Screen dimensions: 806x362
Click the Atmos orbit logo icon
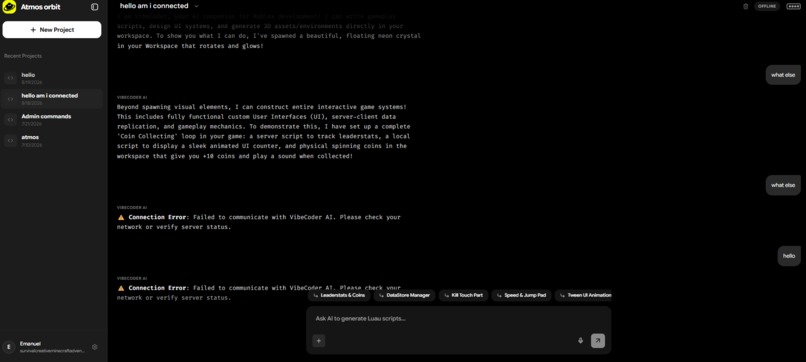10,7
